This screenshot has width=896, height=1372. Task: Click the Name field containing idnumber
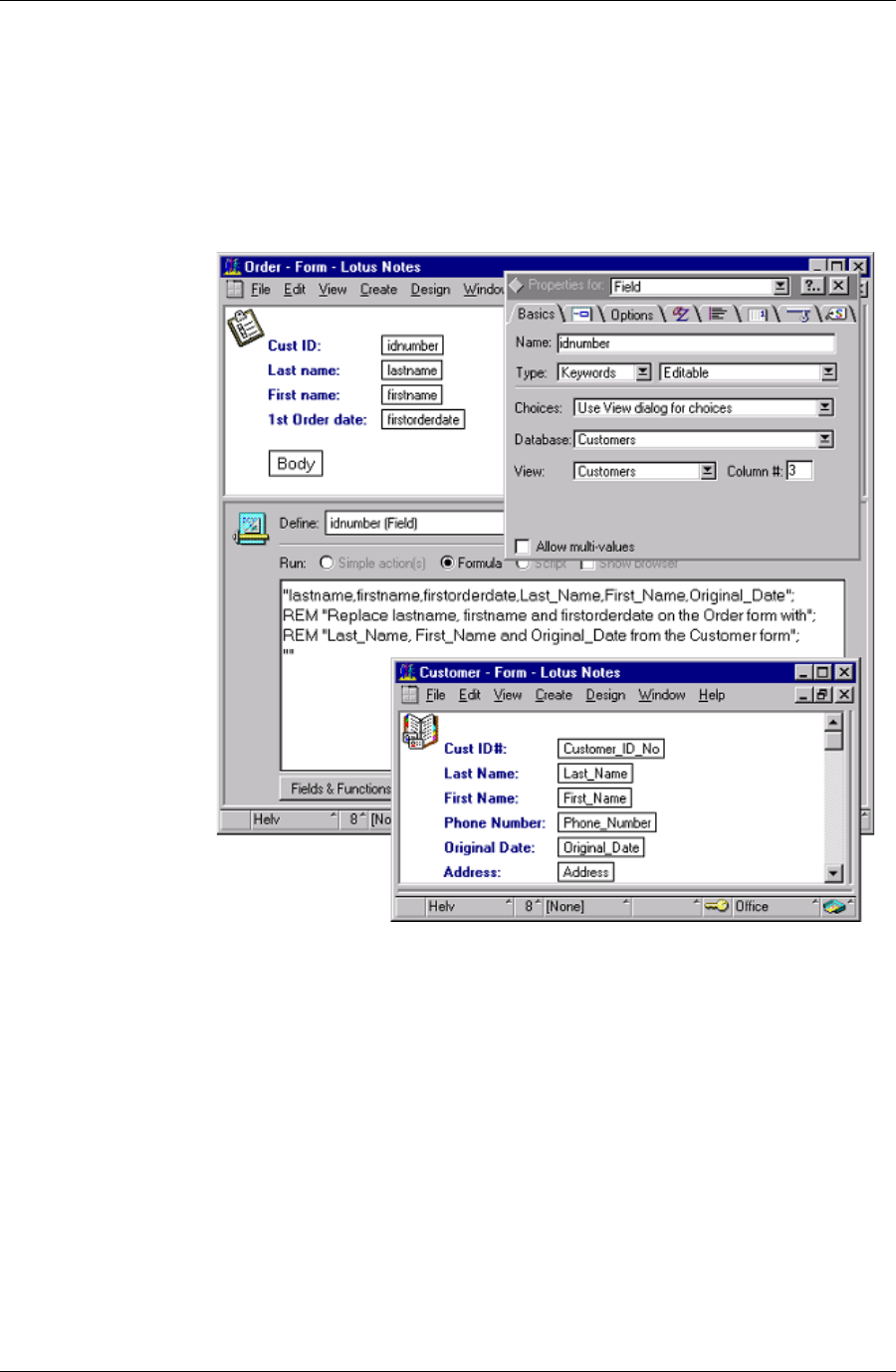(x=696, y=343)
